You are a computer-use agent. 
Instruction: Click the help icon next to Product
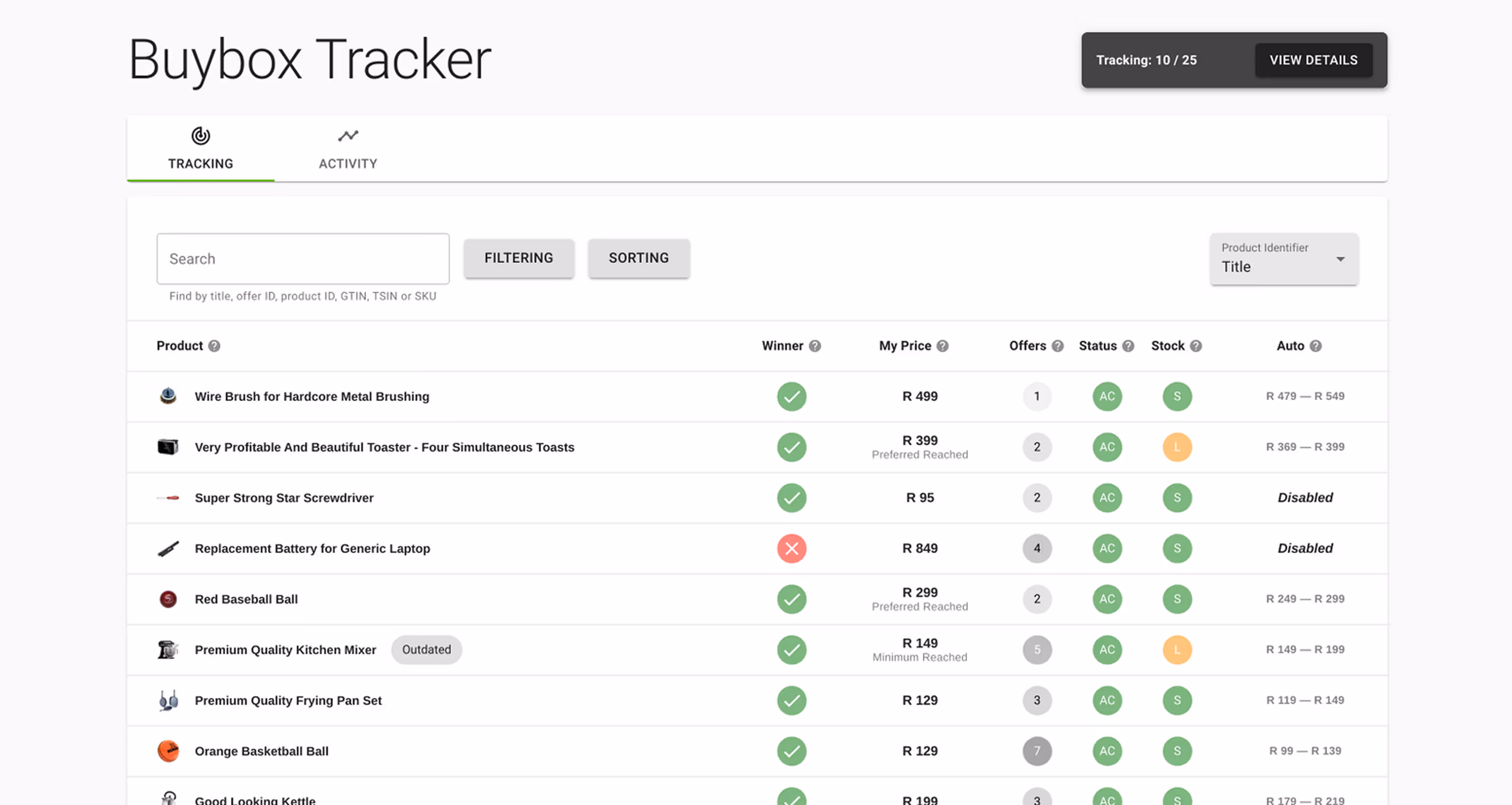pyautogui.click(x=214, y=346)
